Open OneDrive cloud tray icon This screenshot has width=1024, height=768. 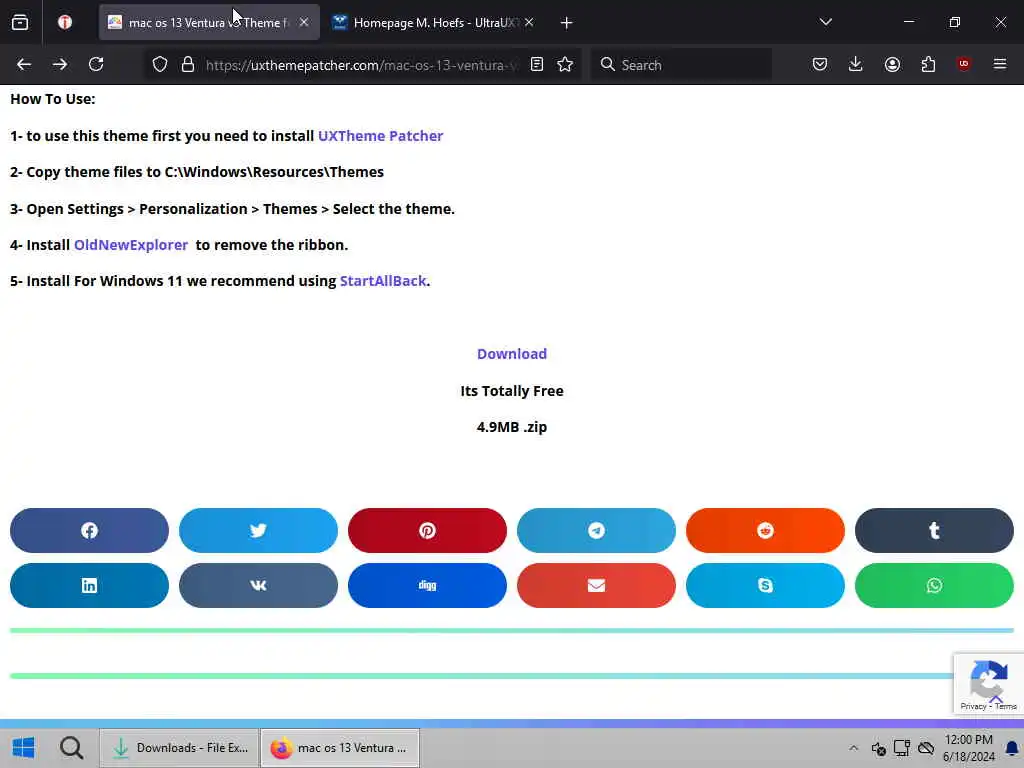point(926,748)
